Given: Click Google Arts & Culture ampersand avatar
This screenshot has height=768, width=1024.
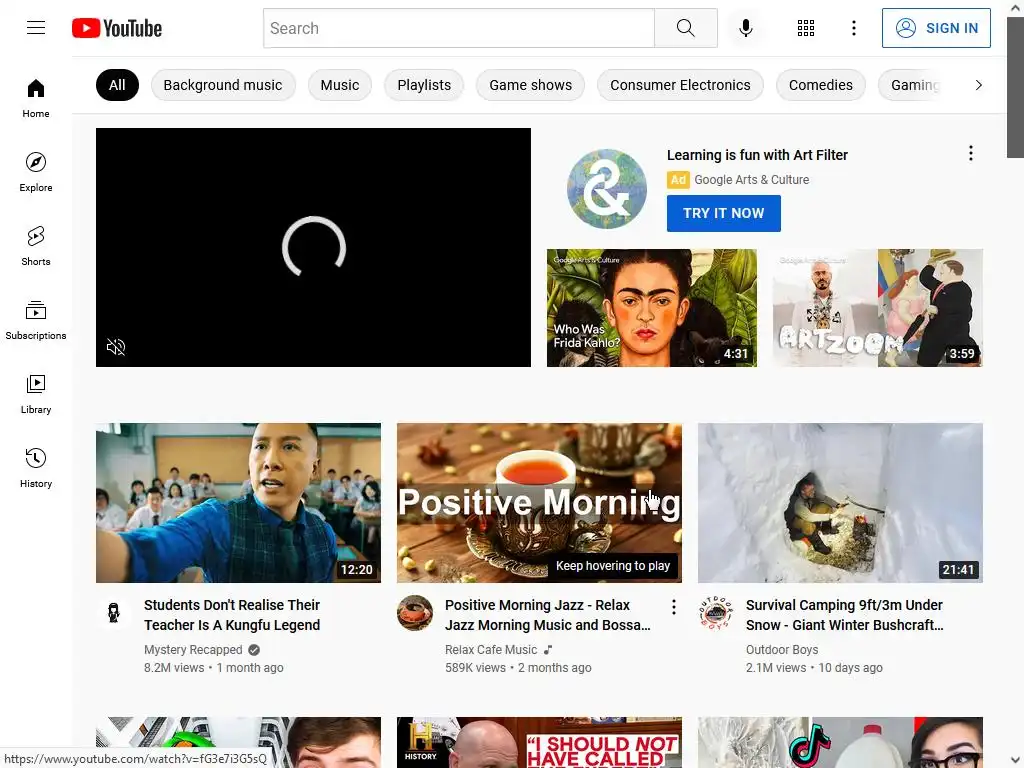Looking at the screenshot, I should click(607, 189).
